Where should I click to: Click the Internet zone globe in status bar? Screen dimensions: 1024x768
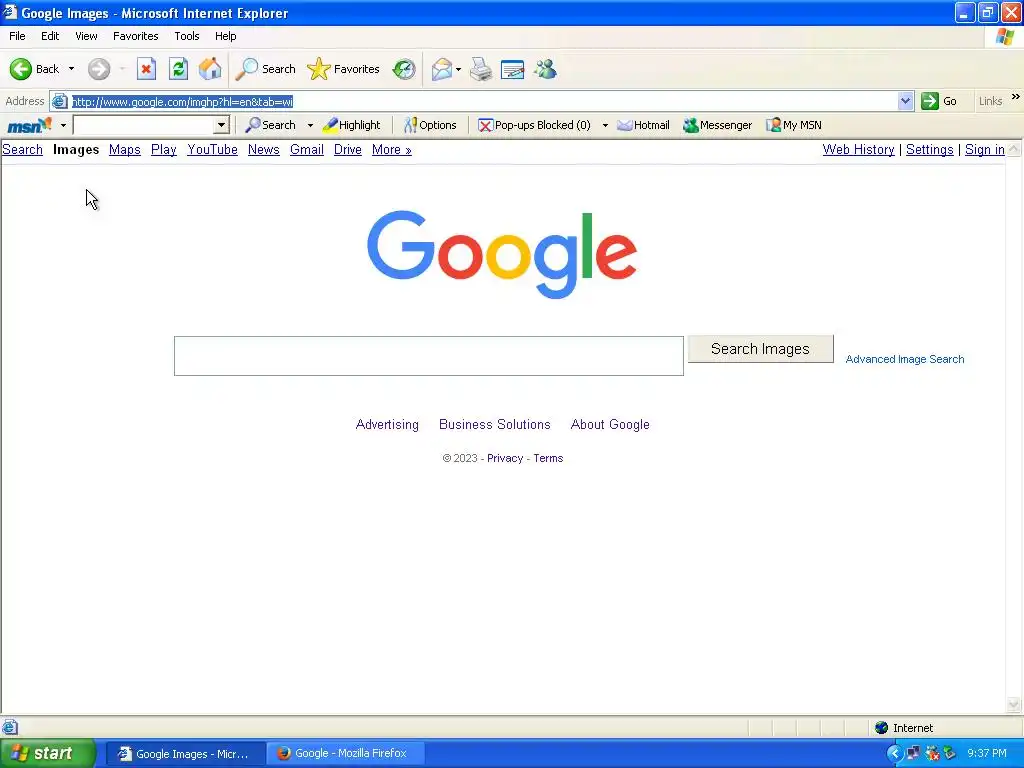coord(882,728)
